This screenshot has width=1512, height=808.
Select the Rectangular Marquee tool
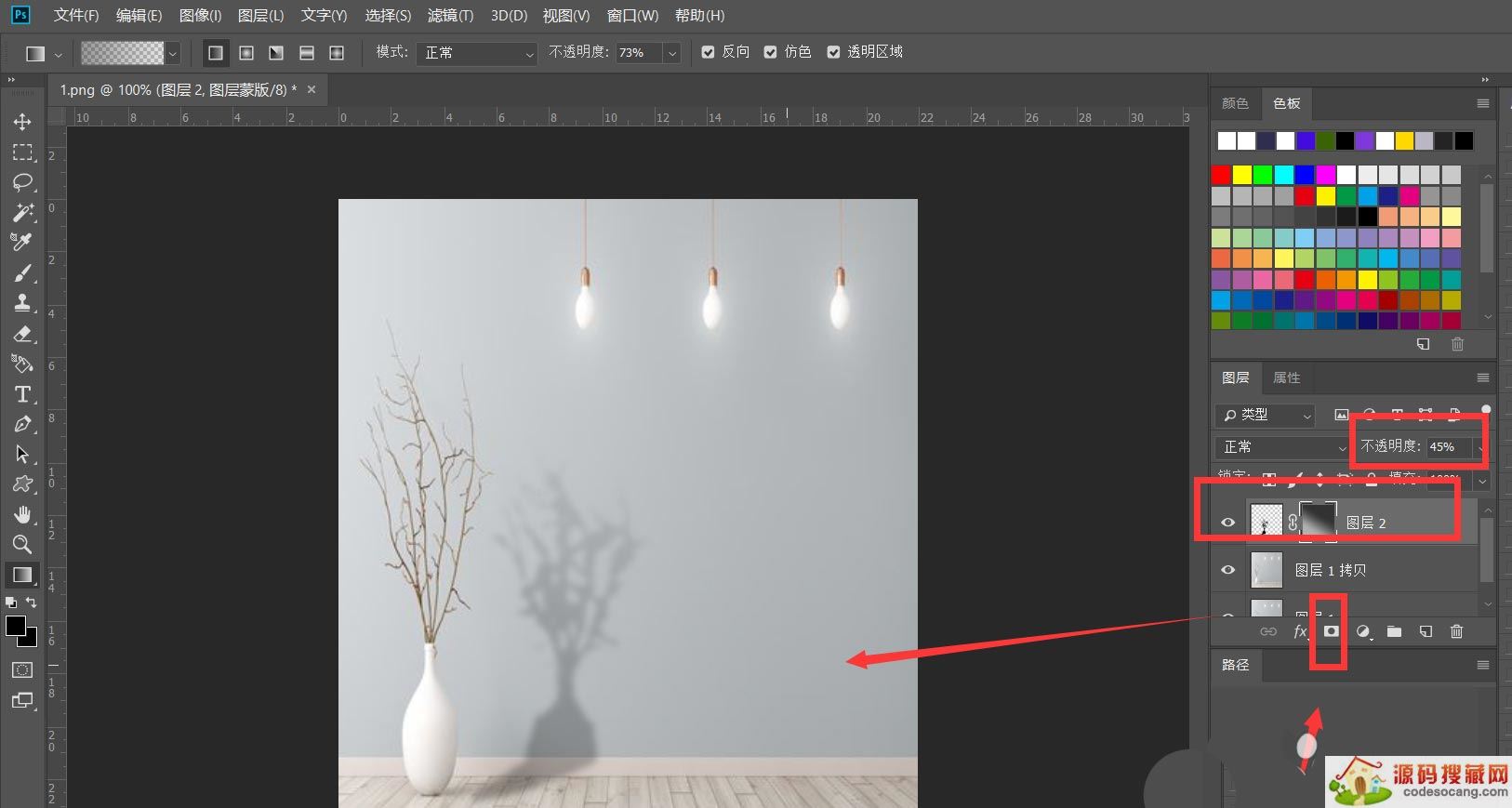point(22,152)
